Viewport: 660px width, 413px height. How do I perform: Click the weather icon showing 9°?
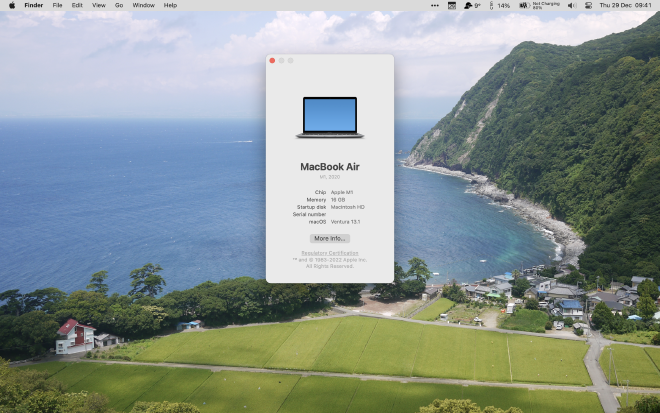click(472, 5)
